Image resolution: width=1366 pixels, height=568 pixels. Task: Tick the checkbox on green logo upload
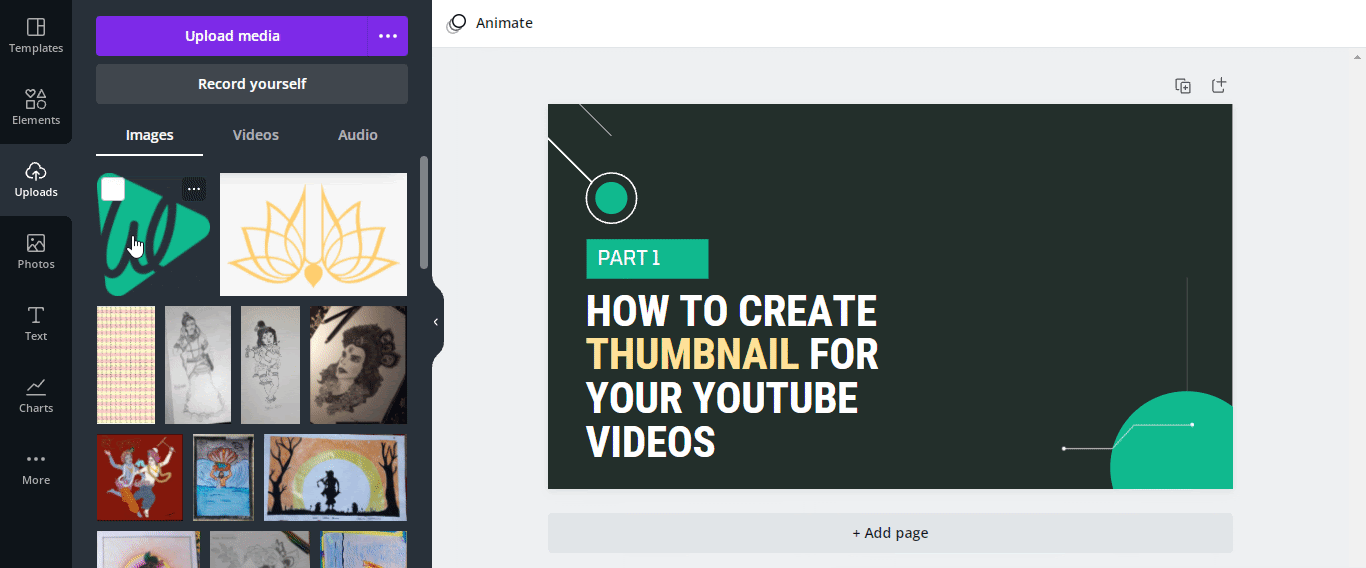(x=113, y=189)
